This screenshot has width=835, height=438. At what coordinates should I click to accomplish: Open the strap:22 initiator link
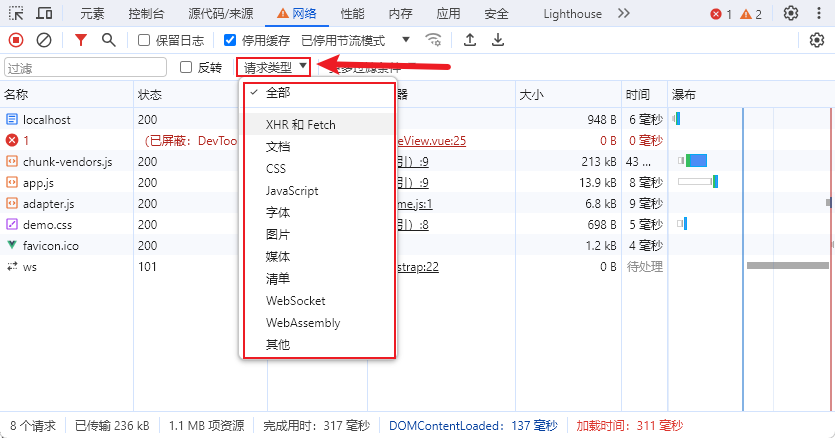[x=418, y=267]
